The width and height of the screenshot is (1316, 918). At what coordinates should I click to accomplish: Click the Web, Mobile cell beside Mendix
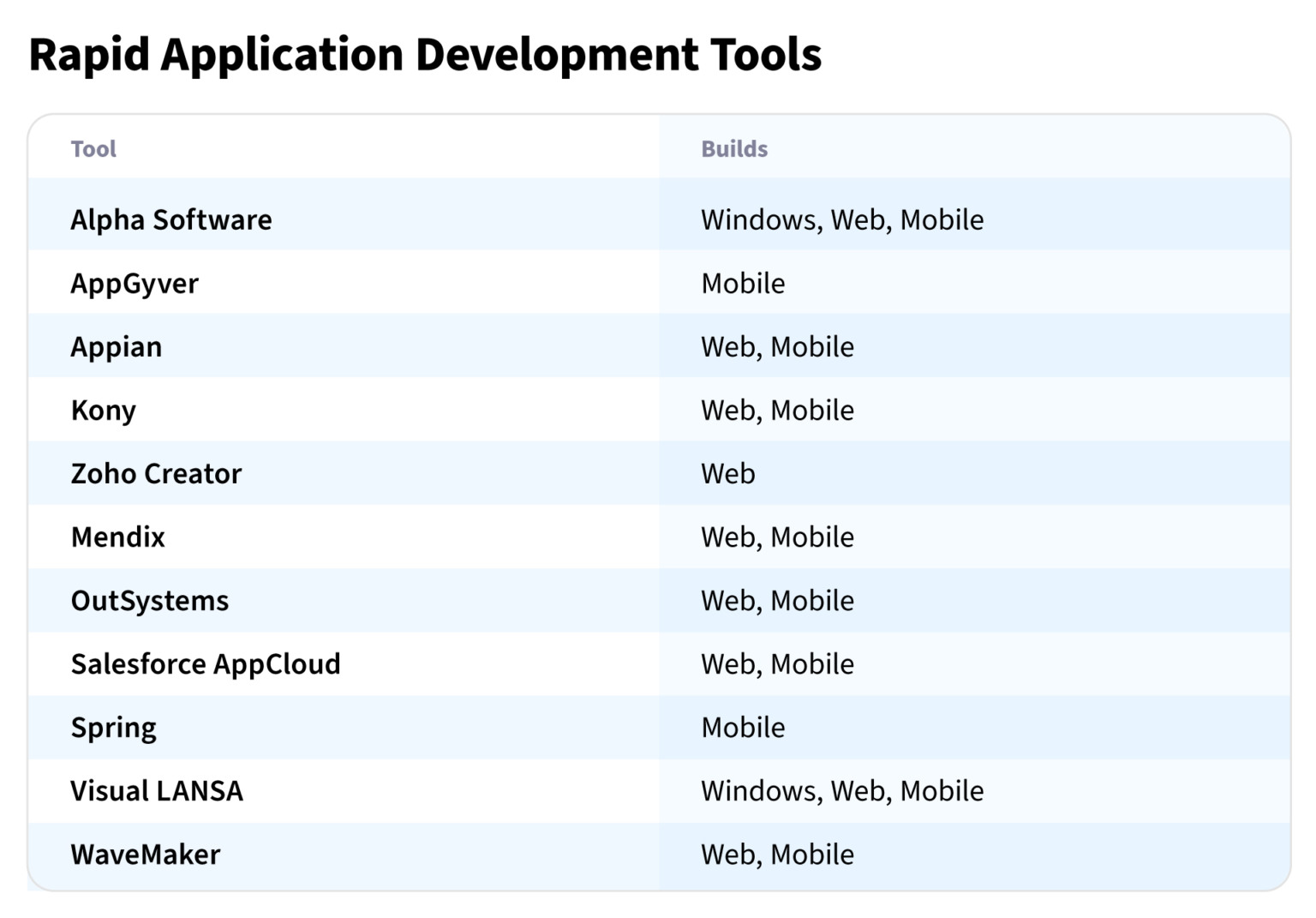[x=777, y=537]
